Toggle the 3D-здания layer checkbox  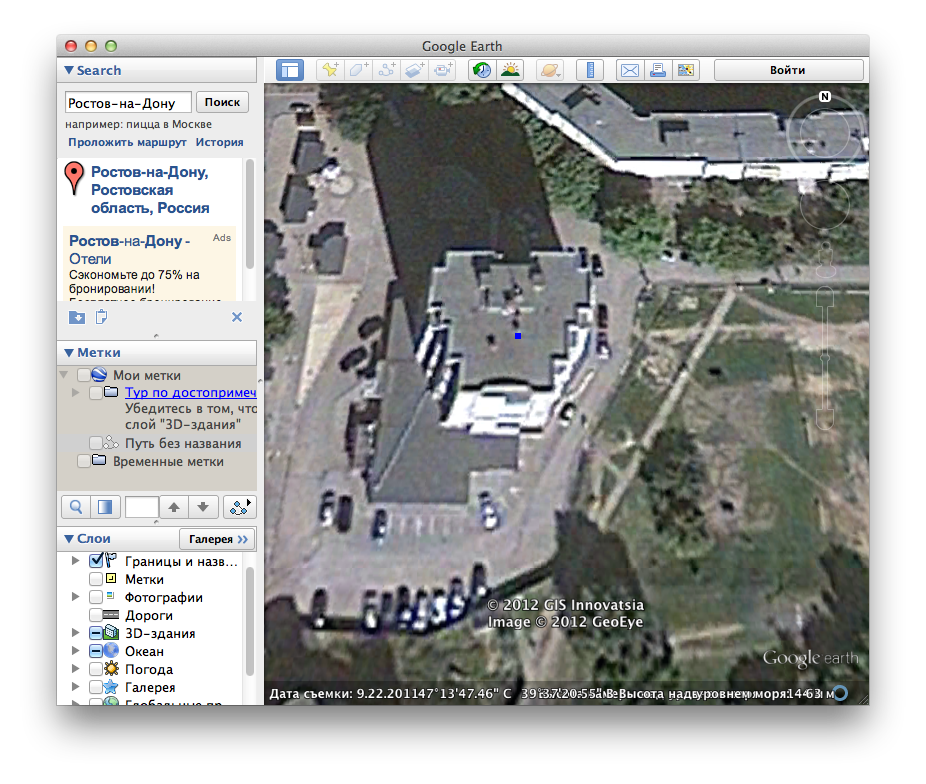pos(96,633)
